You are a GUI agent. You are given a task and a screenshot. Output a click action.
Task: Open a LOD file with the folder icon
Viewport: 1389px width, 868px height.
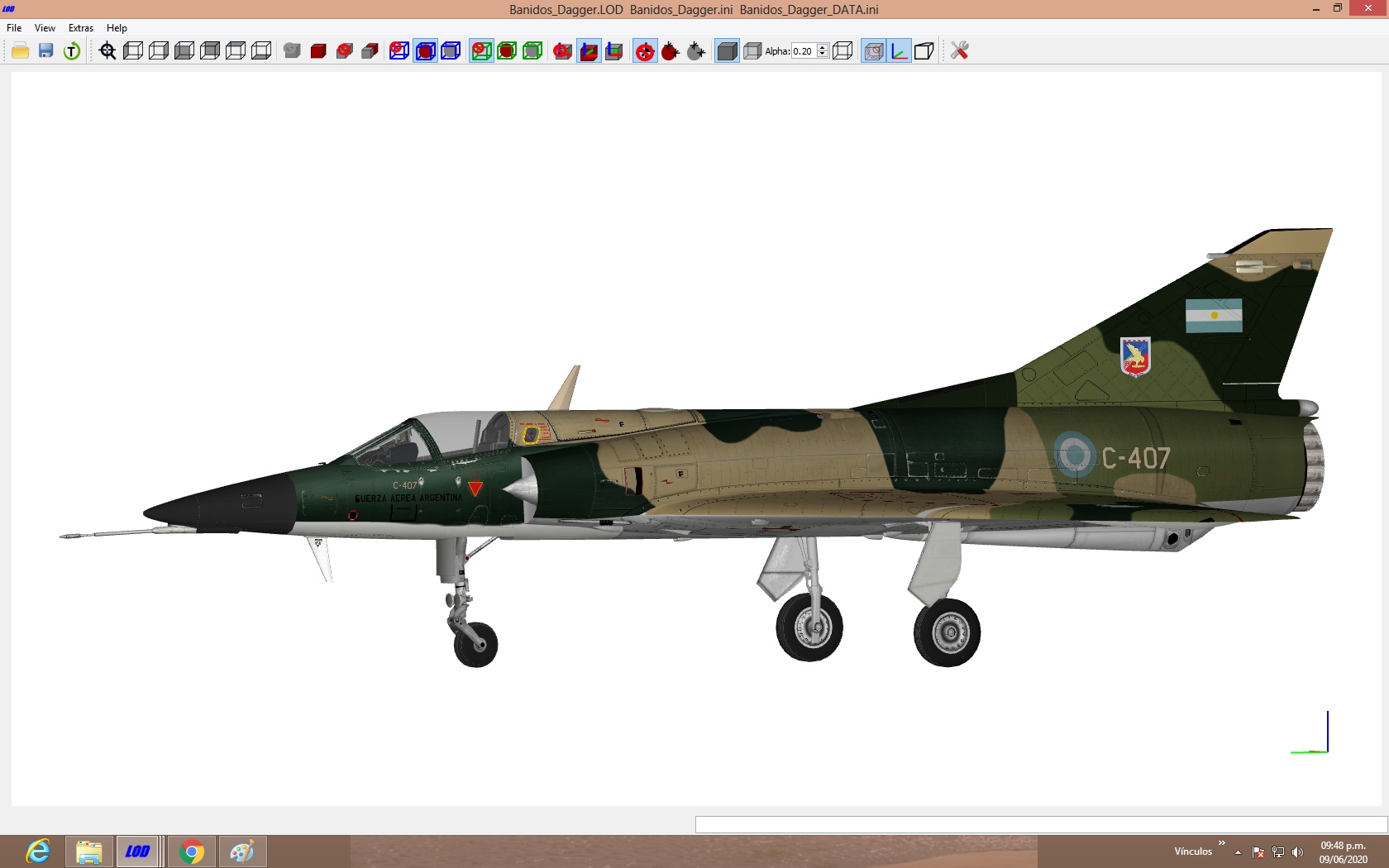20,51
